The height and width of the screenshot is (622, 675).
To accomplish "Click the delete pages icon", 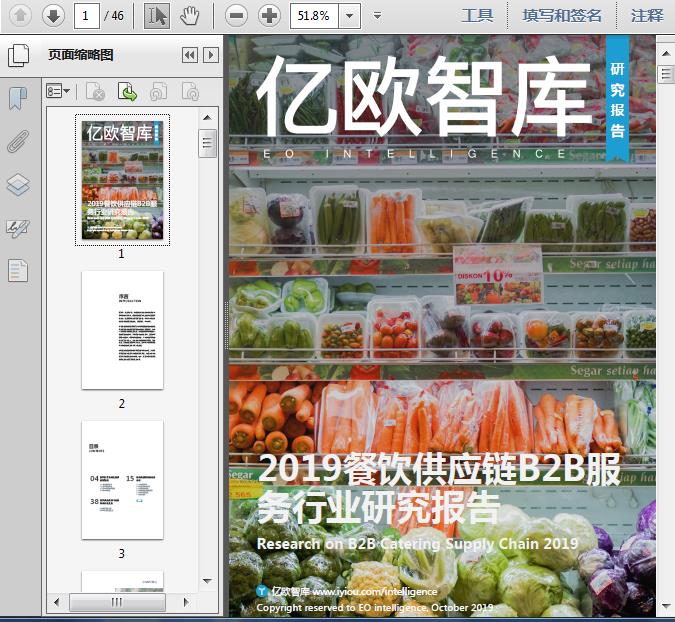I will pos(96,91).
